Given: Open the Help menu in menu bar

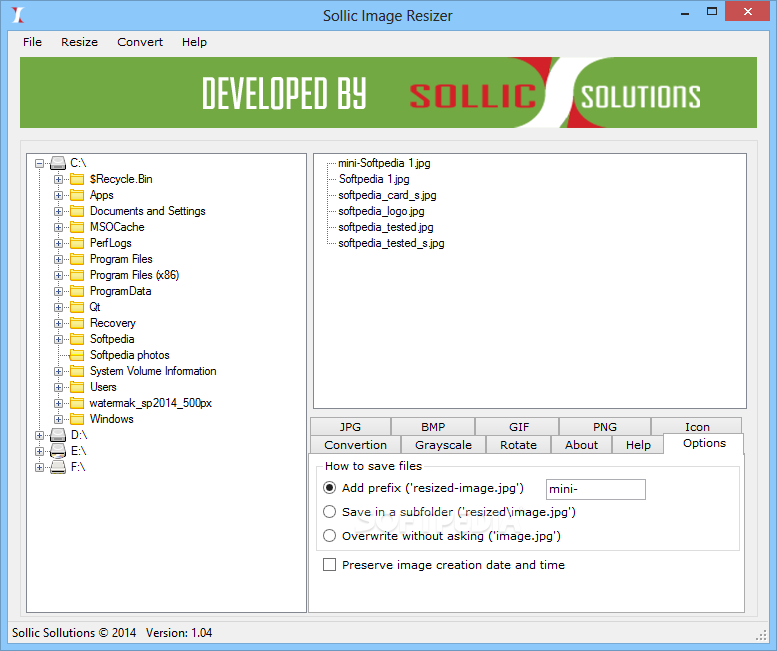Looking at the screenshot, I should click(194, 42).
